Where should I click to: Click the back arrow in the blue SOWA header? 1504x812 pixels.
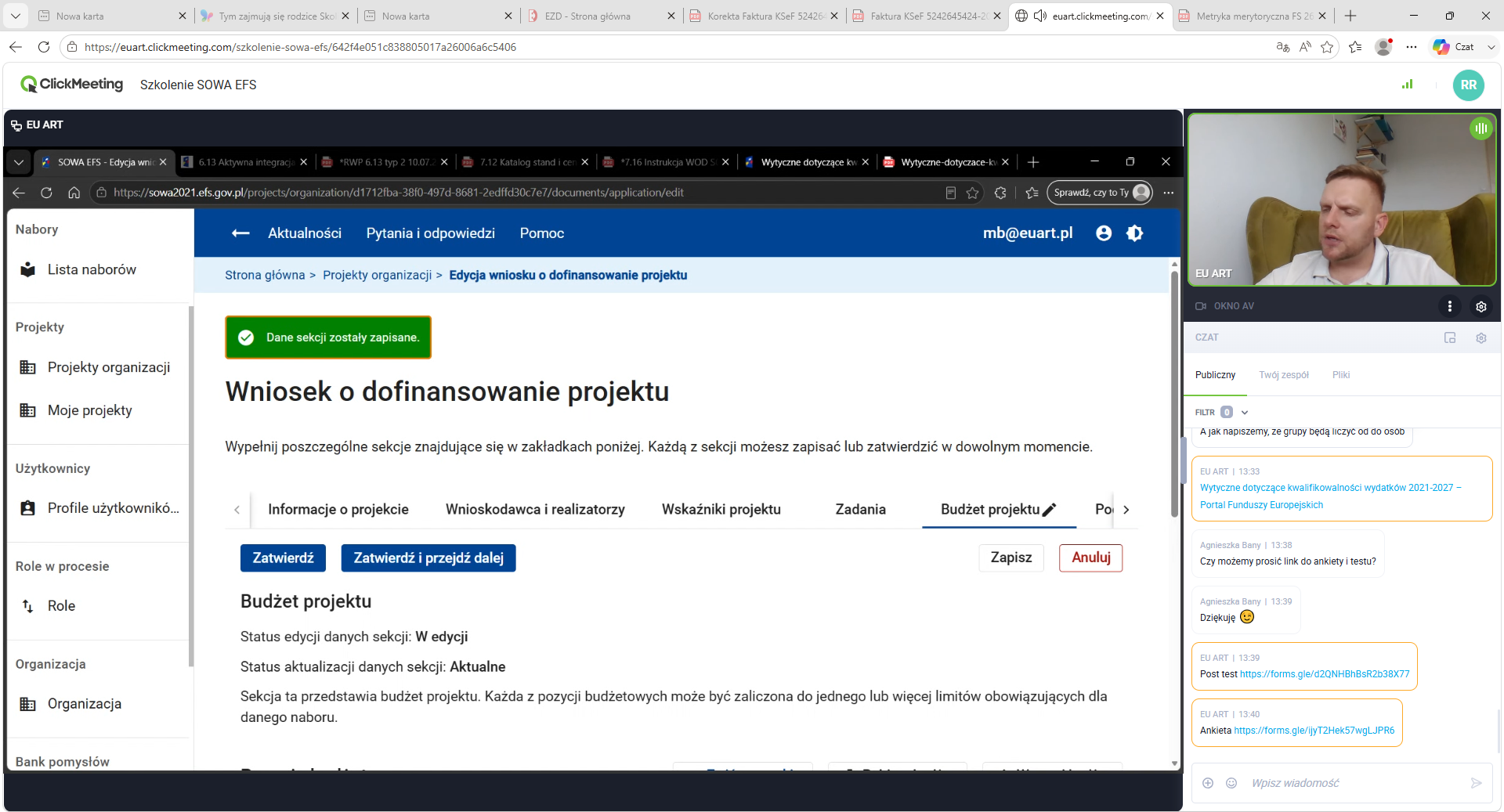click(x=240, y=233)
